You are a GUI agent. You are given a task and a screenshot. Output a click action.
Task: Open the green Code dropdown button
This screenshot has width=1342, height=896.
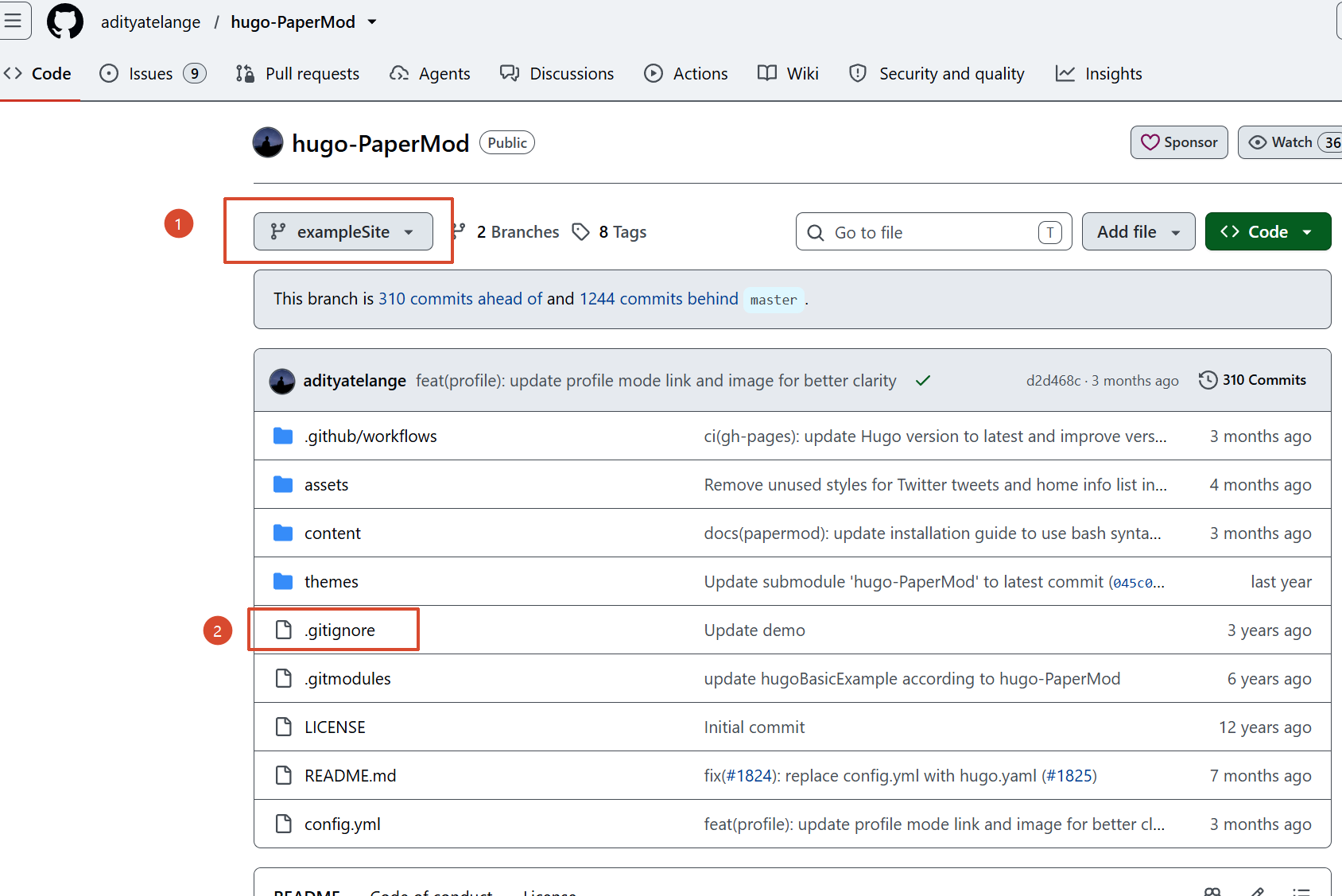1268,231
